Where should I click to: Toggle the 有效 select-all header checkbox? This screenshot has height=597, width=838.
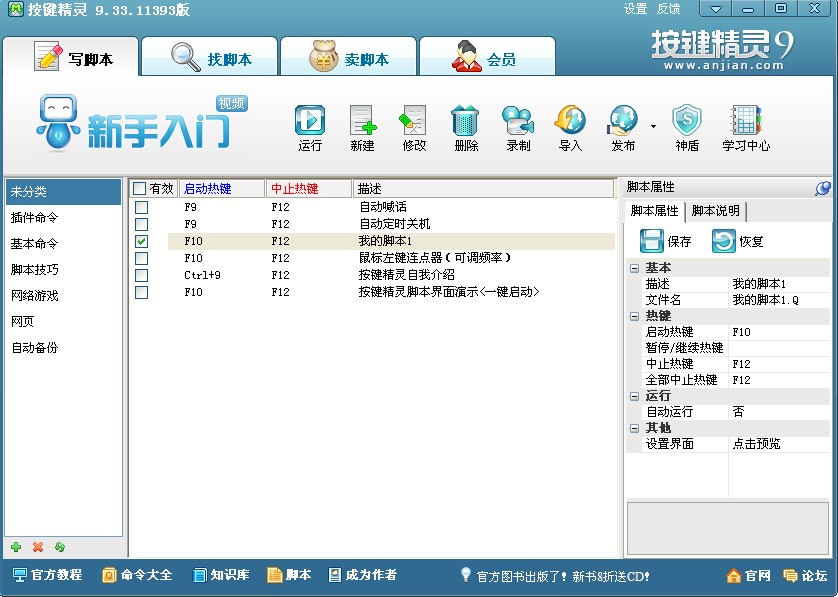140,189
